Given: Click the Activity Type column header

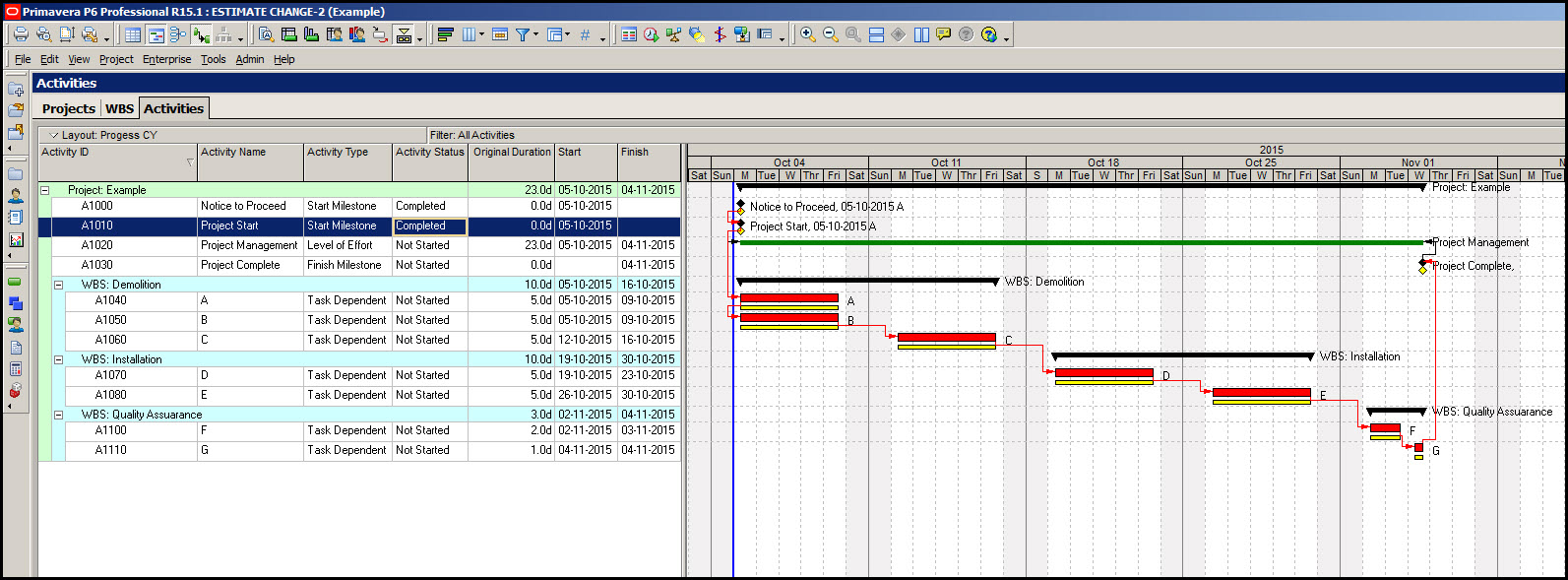Looking at the screenshot, I should [348, 161].
